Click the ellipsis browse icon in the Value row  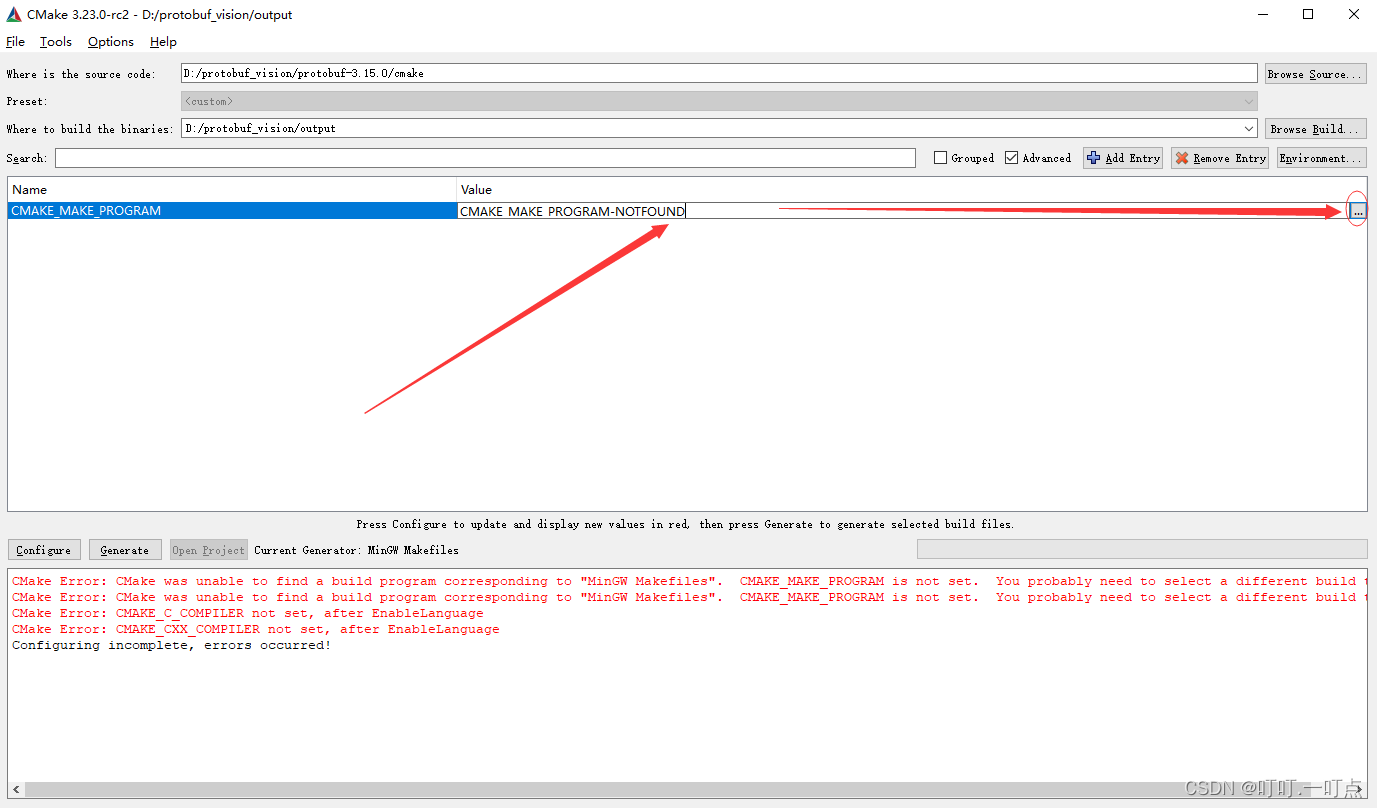point(1356,210)
